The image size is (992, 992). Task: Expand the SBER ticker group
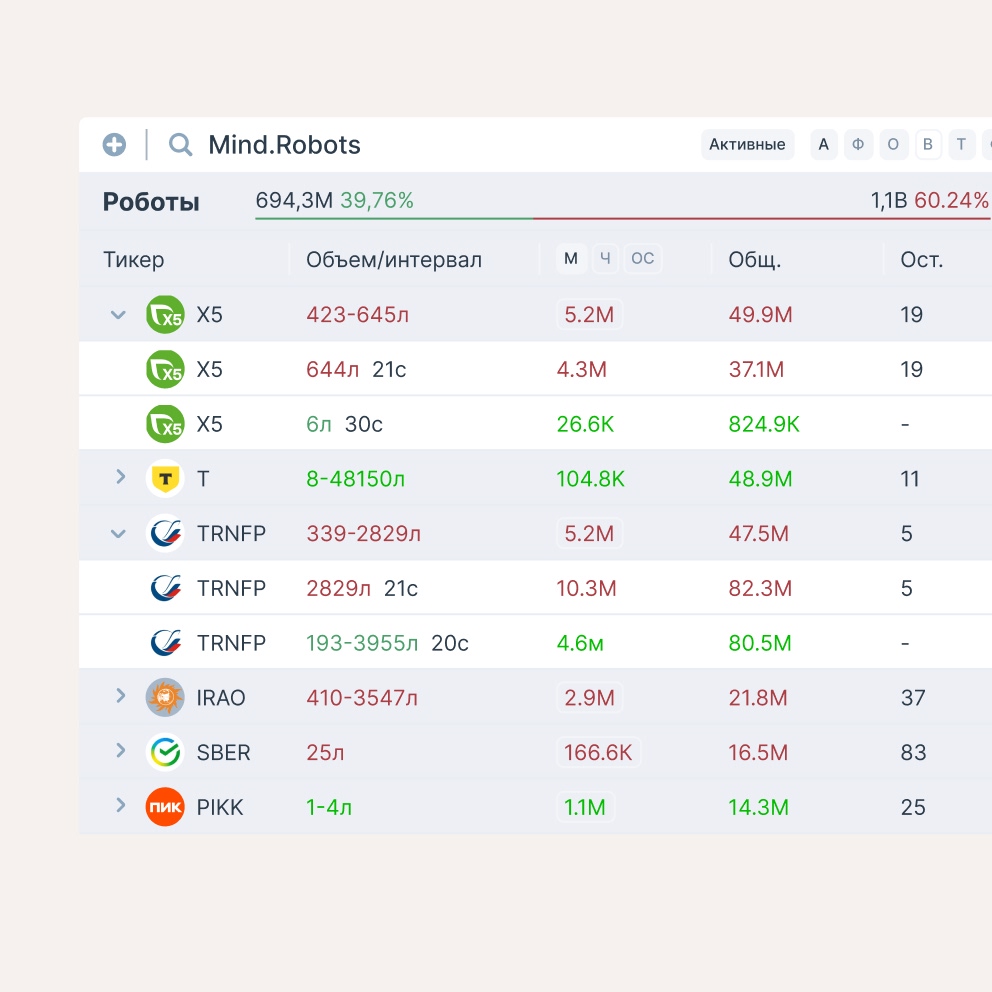click(x=120, y=751)
